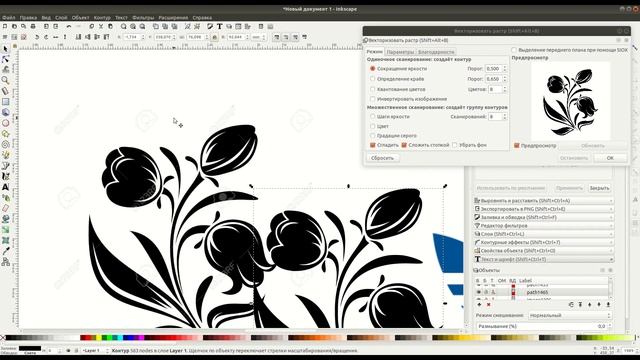Uncheck the Сложить стопкой checkbox
Viewport: 640px width, 360px height.
[x=404, y=145]
